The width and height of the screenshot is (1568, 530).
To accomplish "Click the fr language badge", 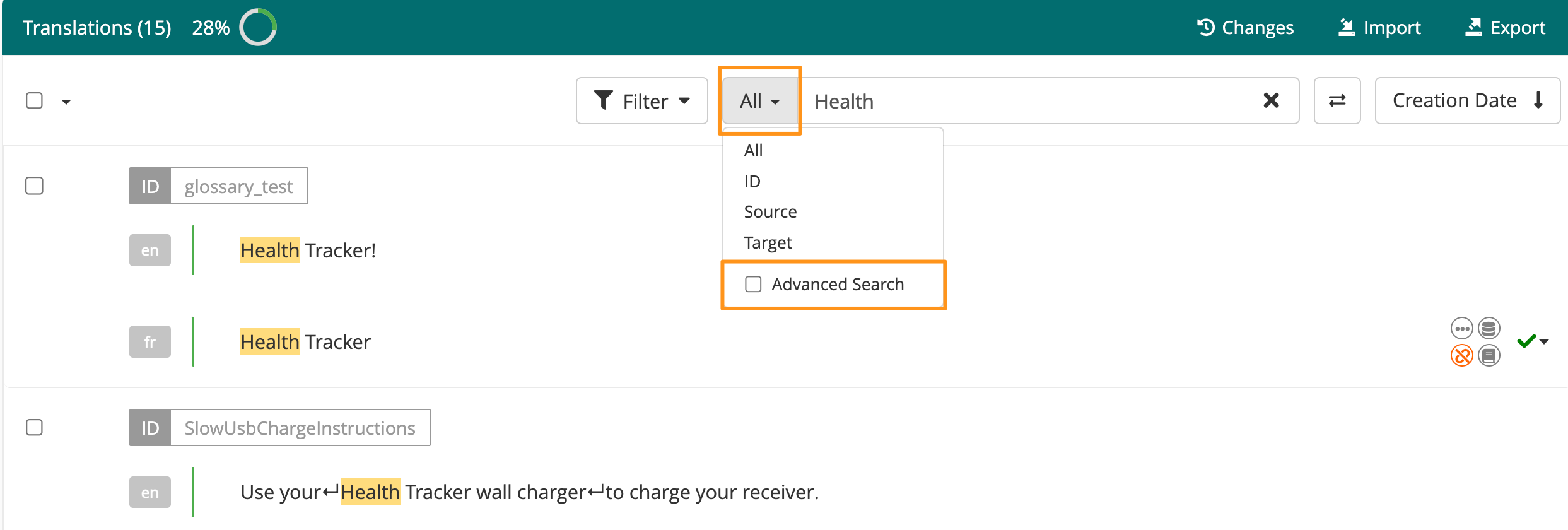I will click(x=149, y=341).
